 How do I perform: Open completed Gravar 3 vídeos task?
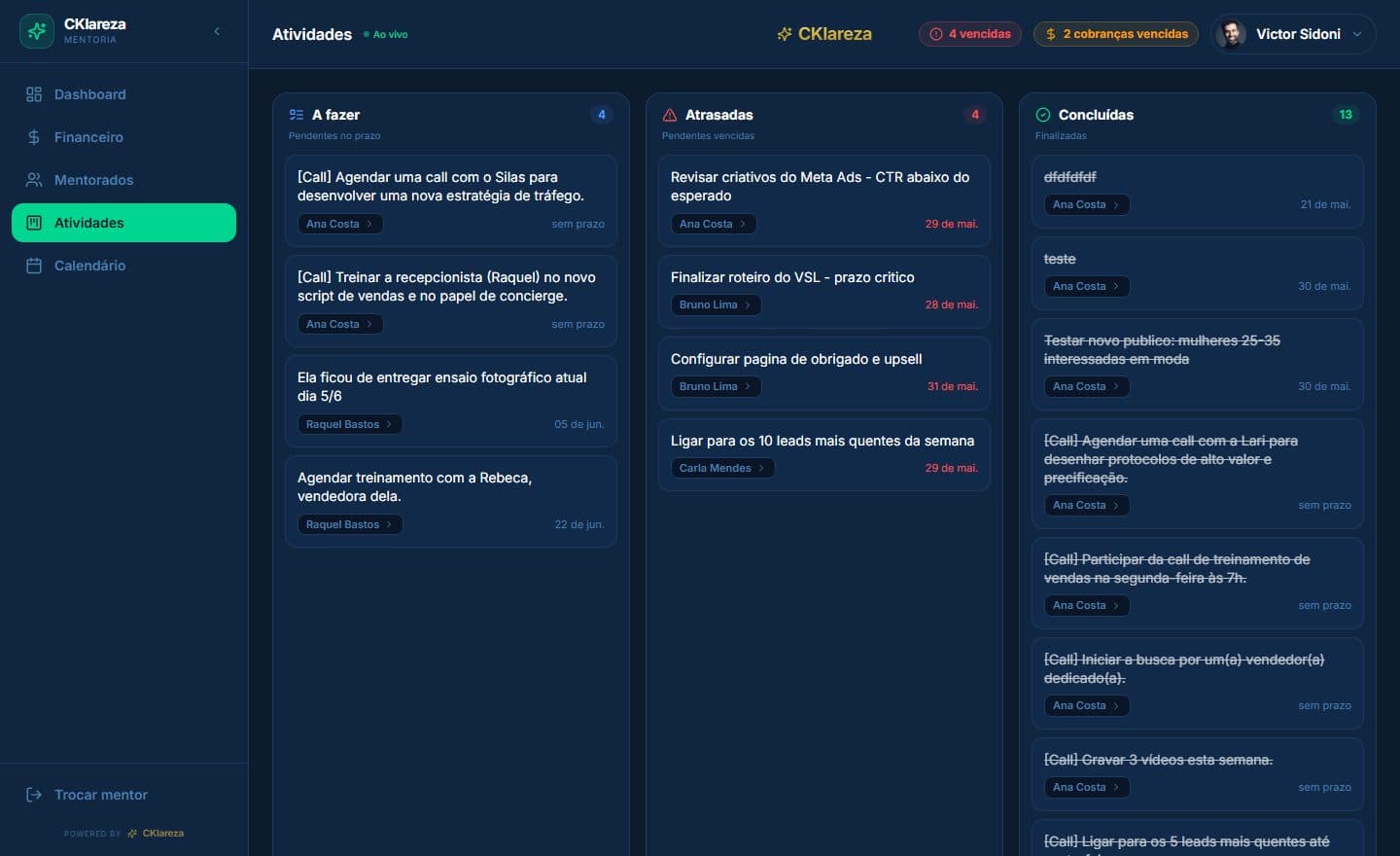click(x=1198, y=773)
